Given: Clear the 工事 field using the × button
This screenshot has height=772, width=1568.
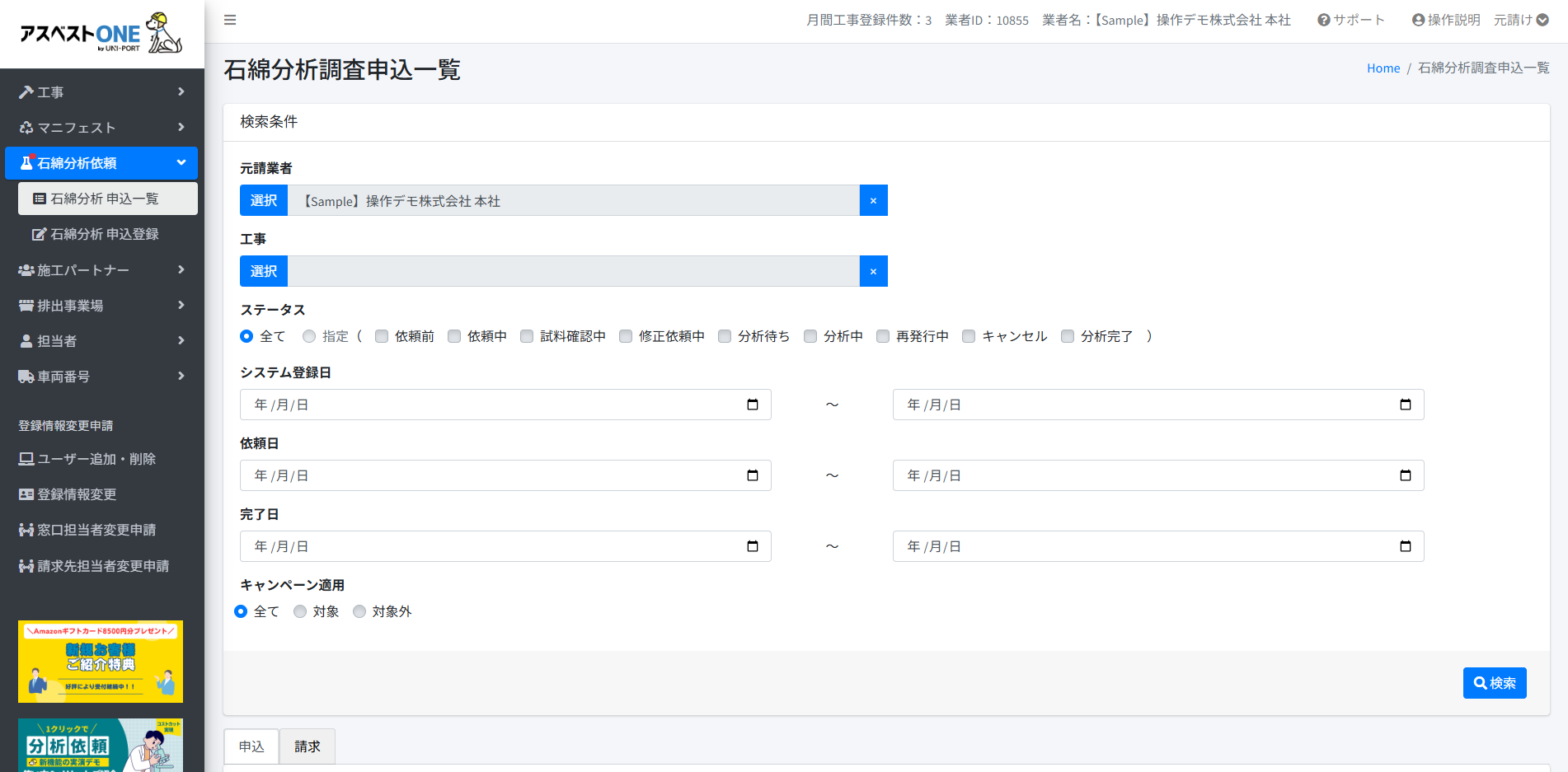Looking at the screenshot, I should 873,271.
